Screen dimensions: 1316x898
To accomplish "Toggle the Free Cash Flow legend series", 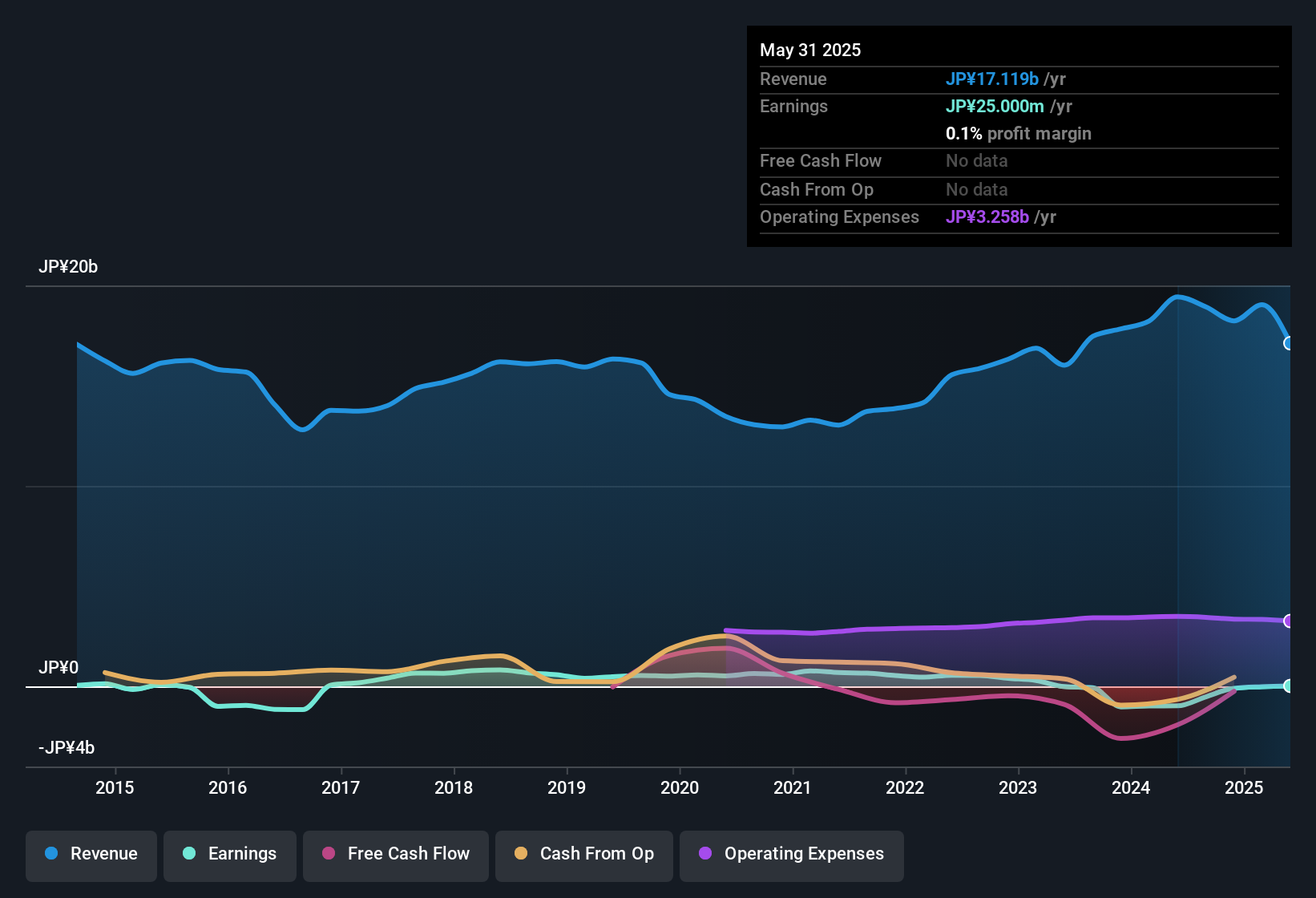I will [x=396, y=855].
